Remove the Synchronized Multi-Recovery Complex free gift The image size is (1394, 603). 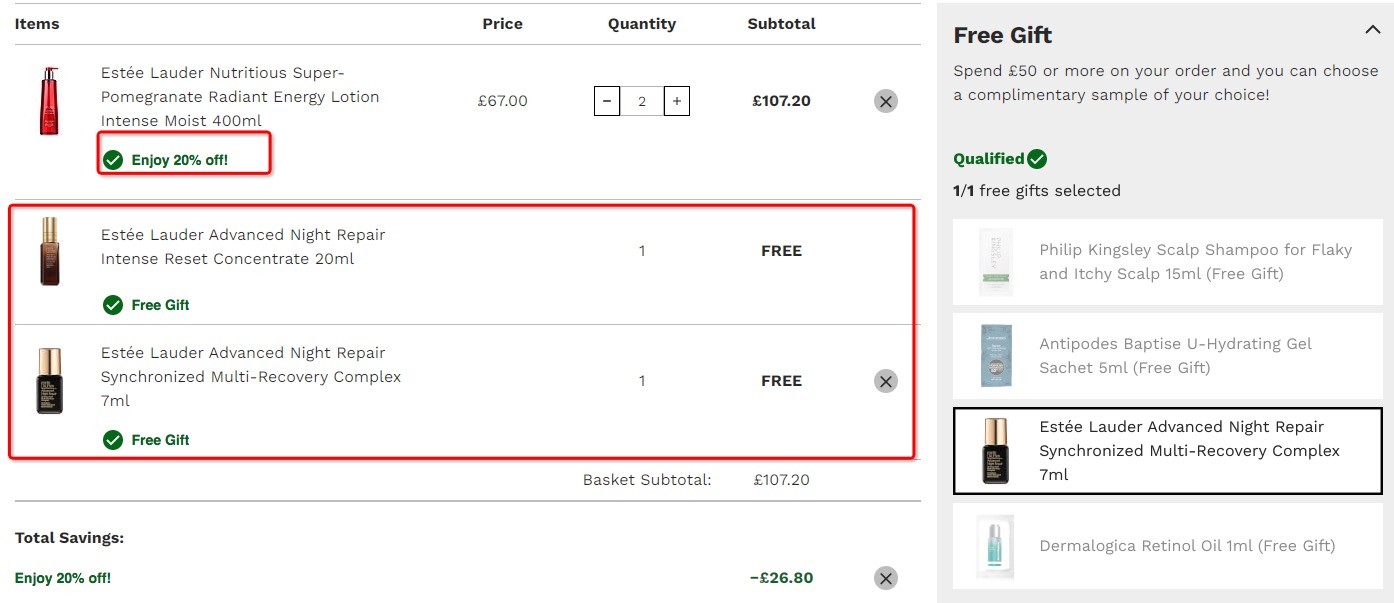[885, 381]
